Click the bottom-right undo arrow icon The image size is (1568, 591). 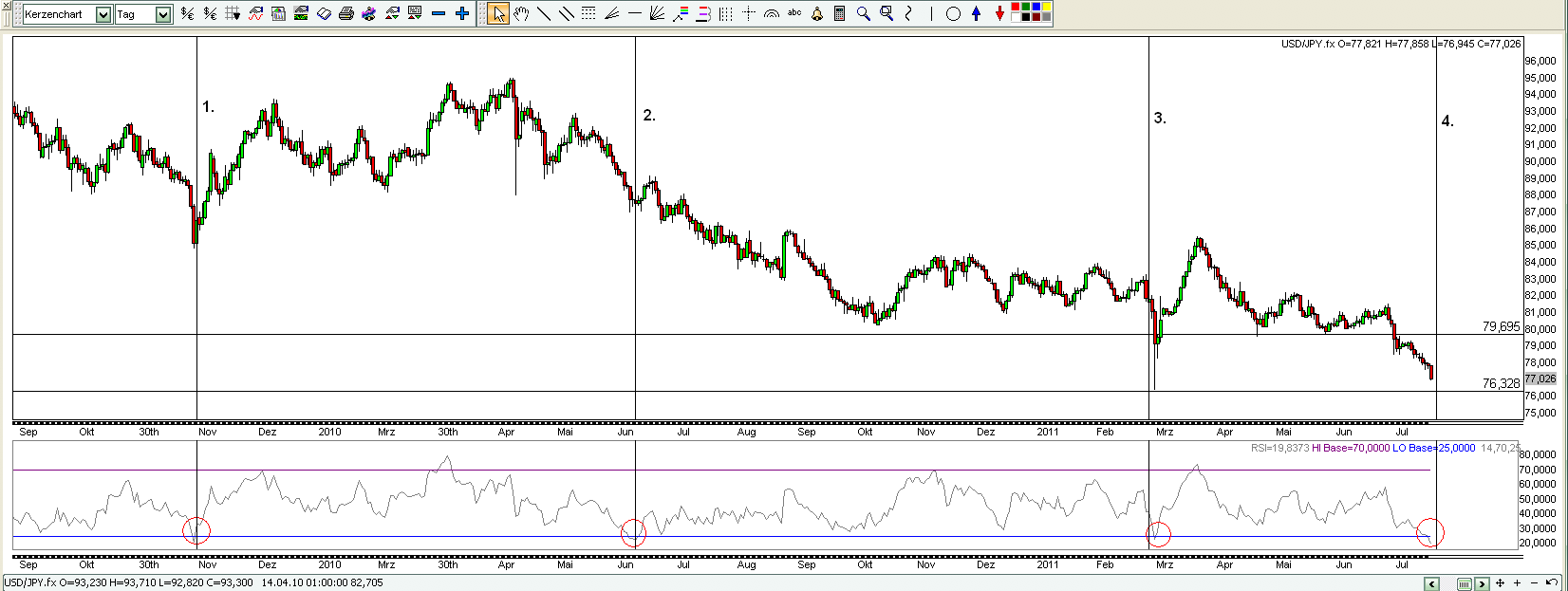coord(1552,582)
